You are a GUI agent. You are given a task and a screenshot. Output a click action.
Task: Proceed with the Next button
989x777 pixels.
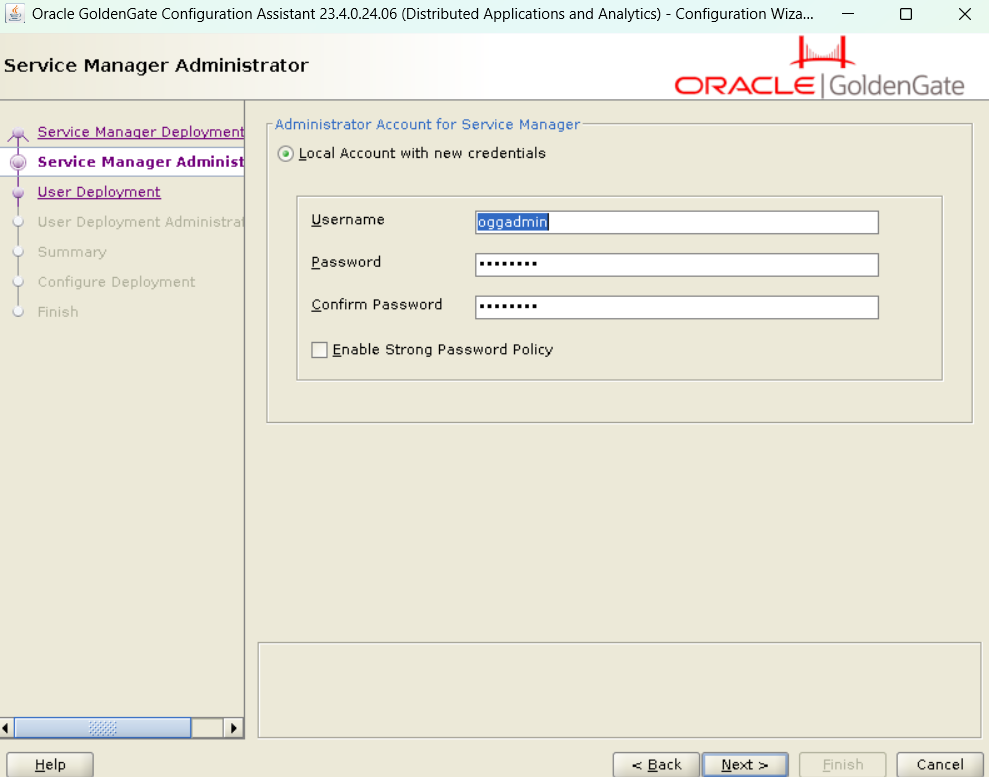tap(745, 764)
